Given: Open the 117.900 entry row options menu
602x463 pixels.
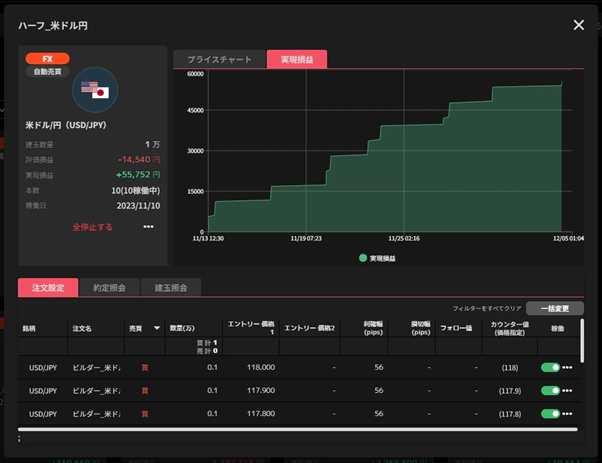Looking at the screenshot, I should (567, 390).
